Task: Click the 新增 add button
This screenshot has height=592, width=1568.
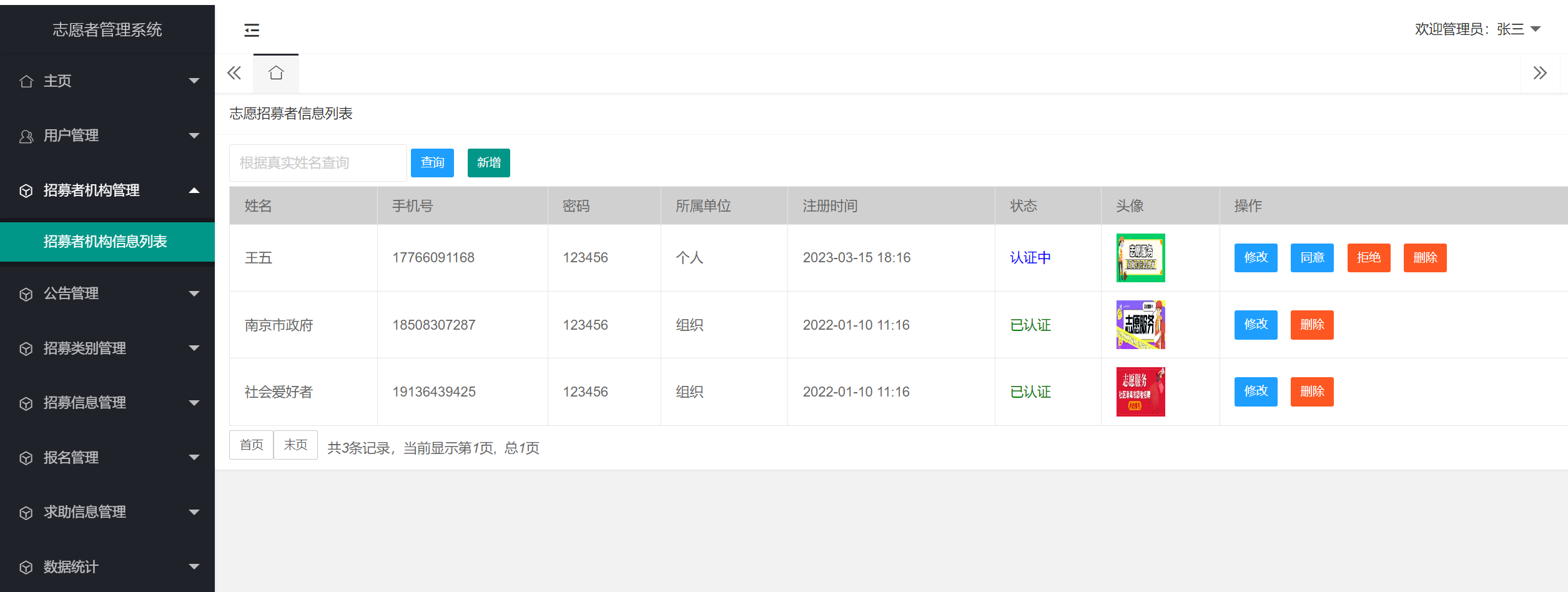Action: [488, 163]
